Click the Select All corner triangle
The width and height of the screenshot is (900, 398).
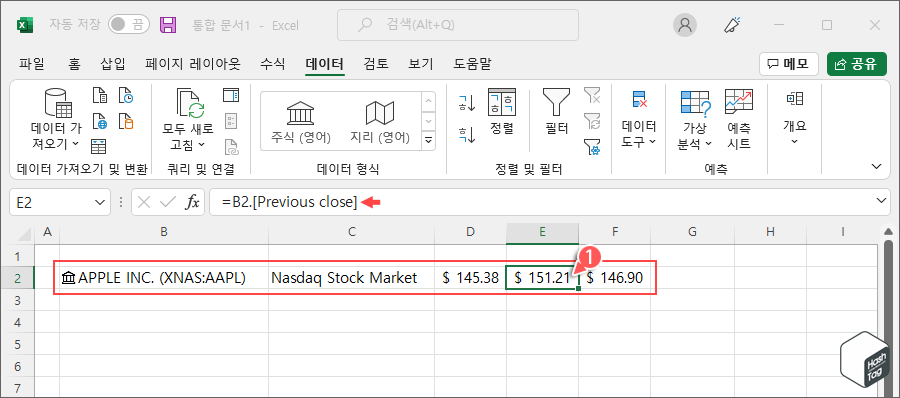(23, 233)
